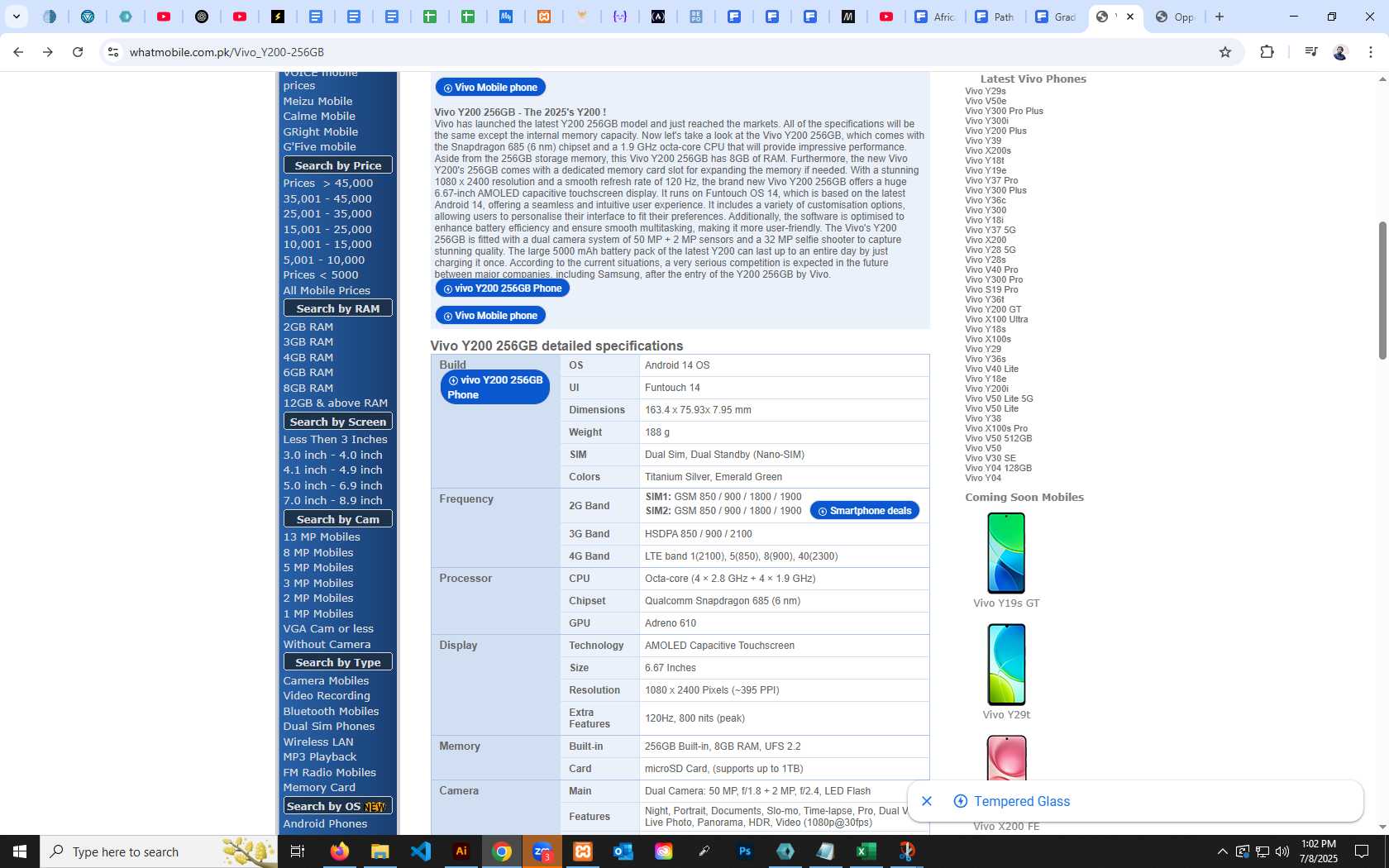
Task: Open Photoshop from the taskbar
Action: (745, 851)
